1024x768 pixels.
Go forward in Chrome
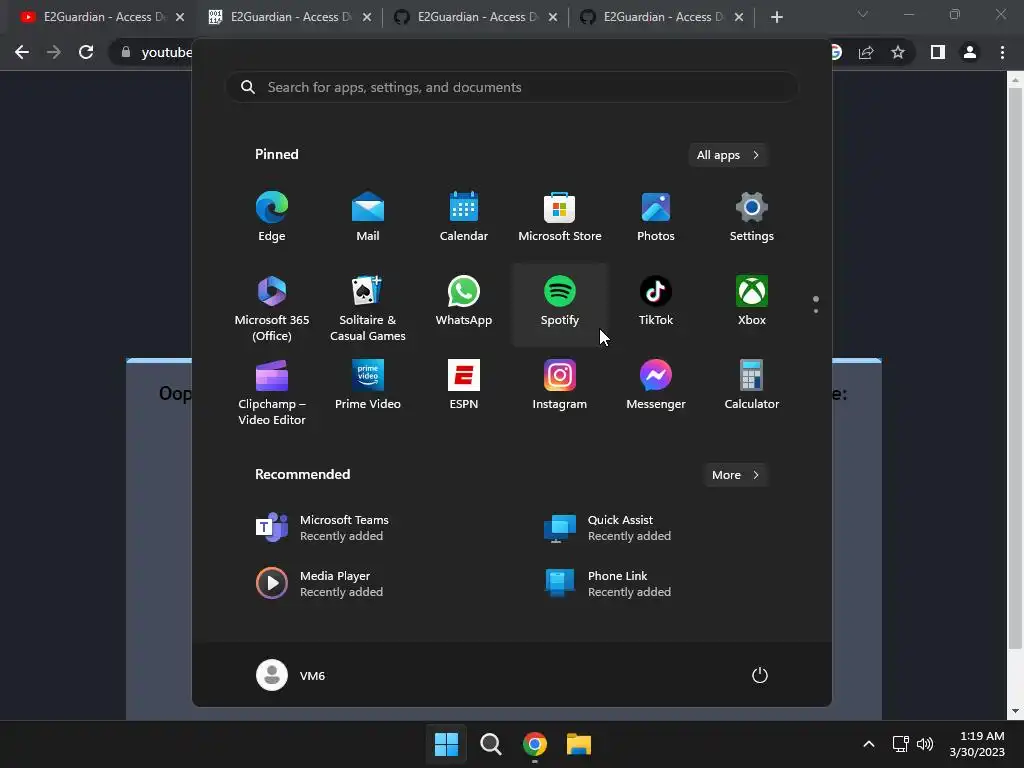(54, 52)
